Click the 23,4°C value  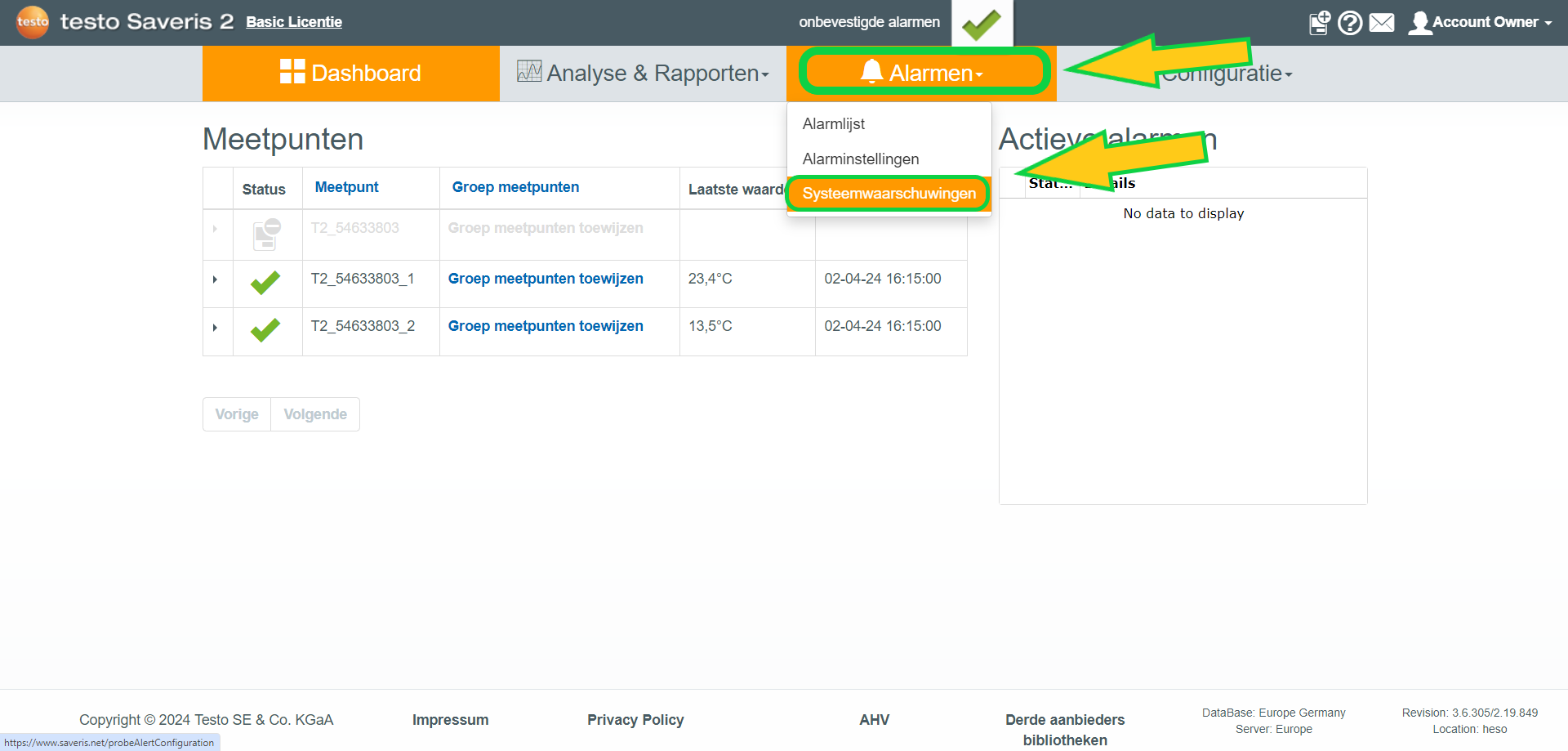710,279
